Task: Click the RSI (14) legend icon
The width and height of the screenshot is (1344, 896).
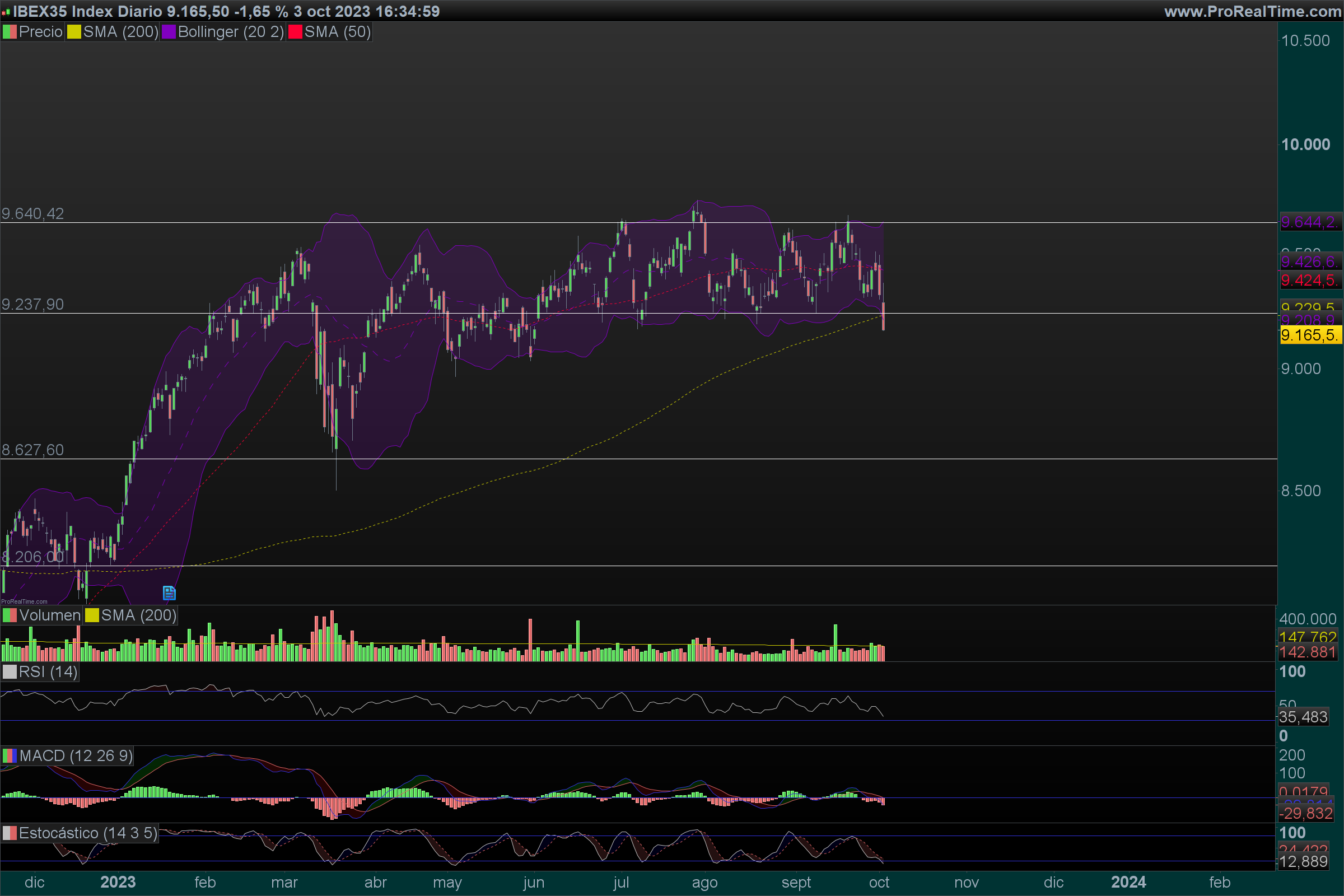Action: (10, 672)
